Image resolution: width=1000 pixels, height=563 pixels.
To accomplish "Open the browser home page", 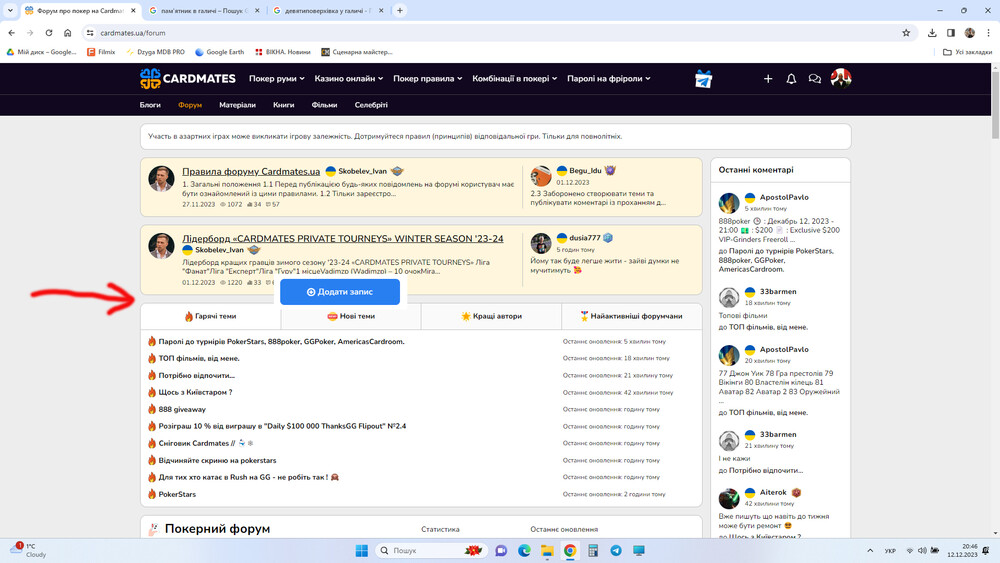I will point(68,33).
